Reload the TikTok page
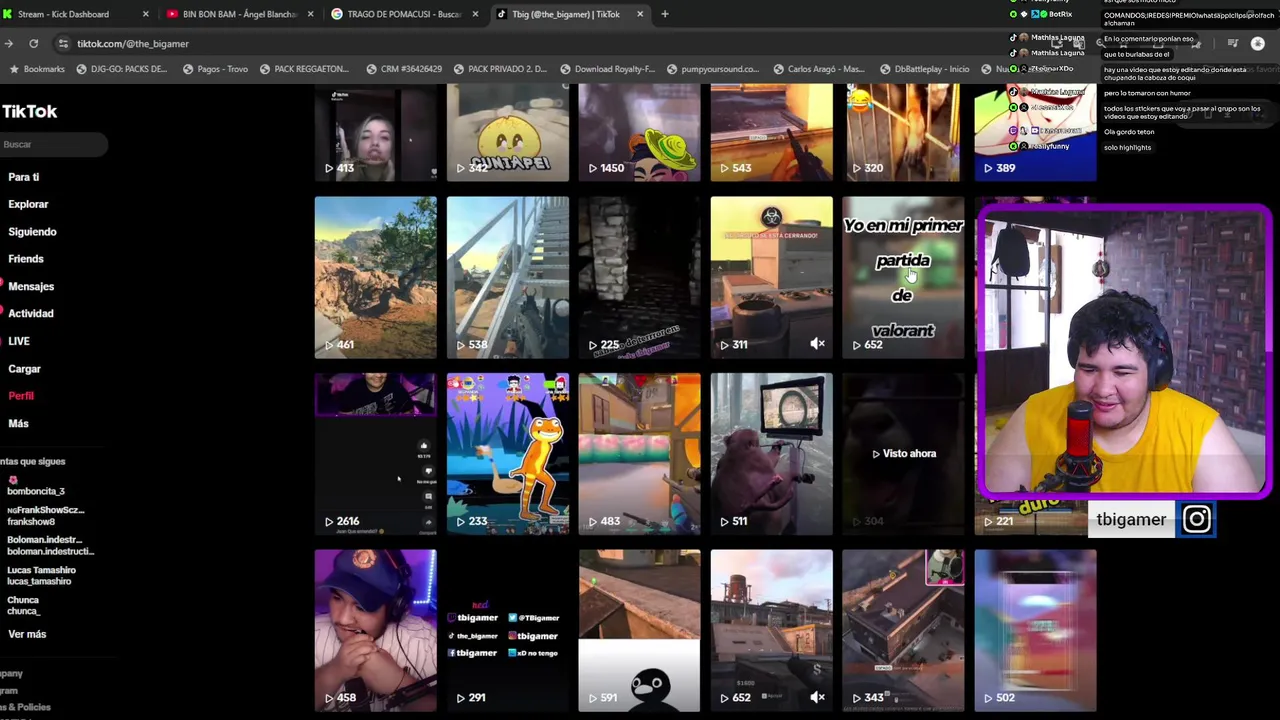This screenshot has width=1280, height=720. click(x=33, y=44)
